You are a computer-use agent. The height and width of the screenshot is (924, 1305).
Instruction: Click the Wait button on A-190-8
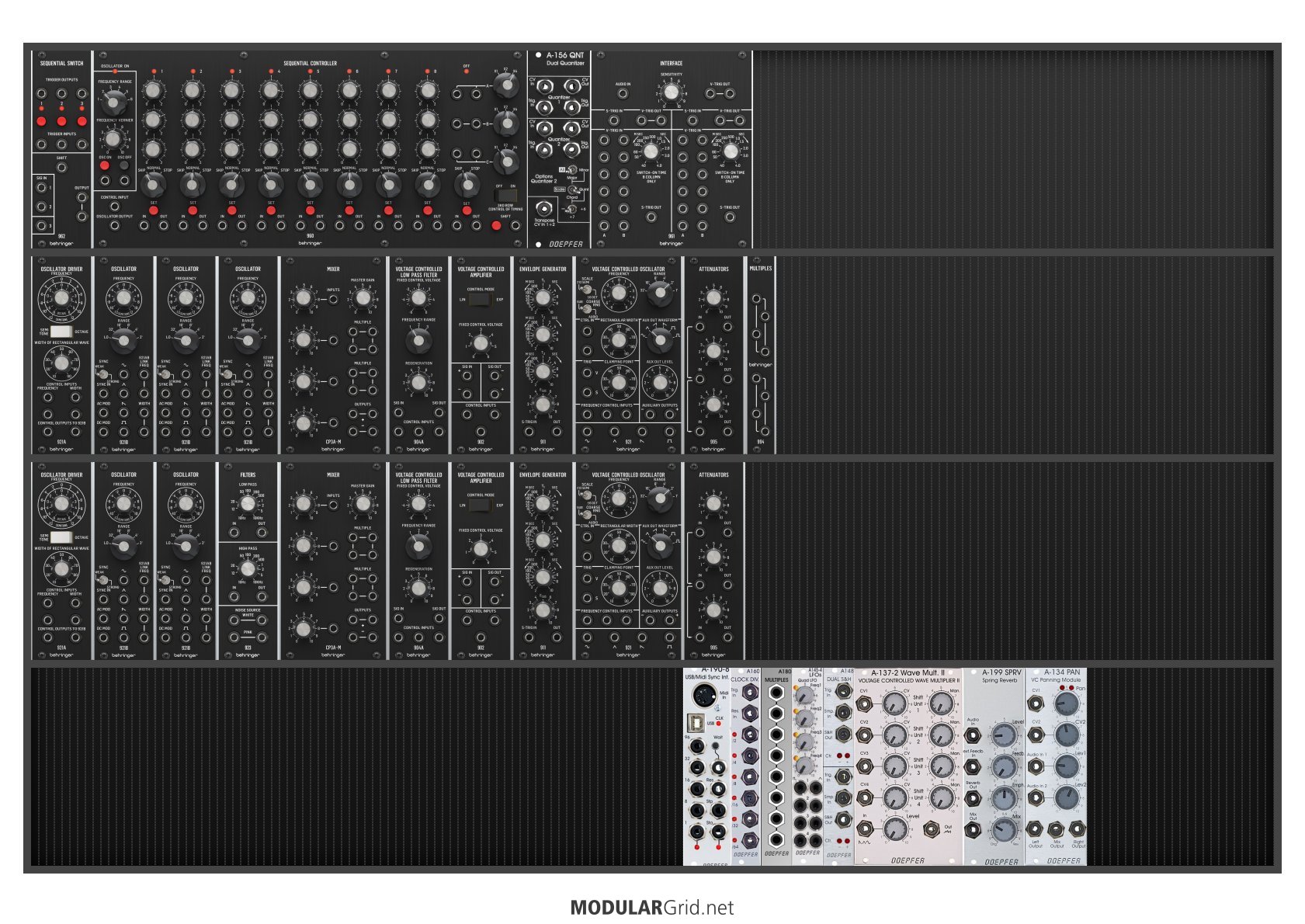[x=716, y=747]
